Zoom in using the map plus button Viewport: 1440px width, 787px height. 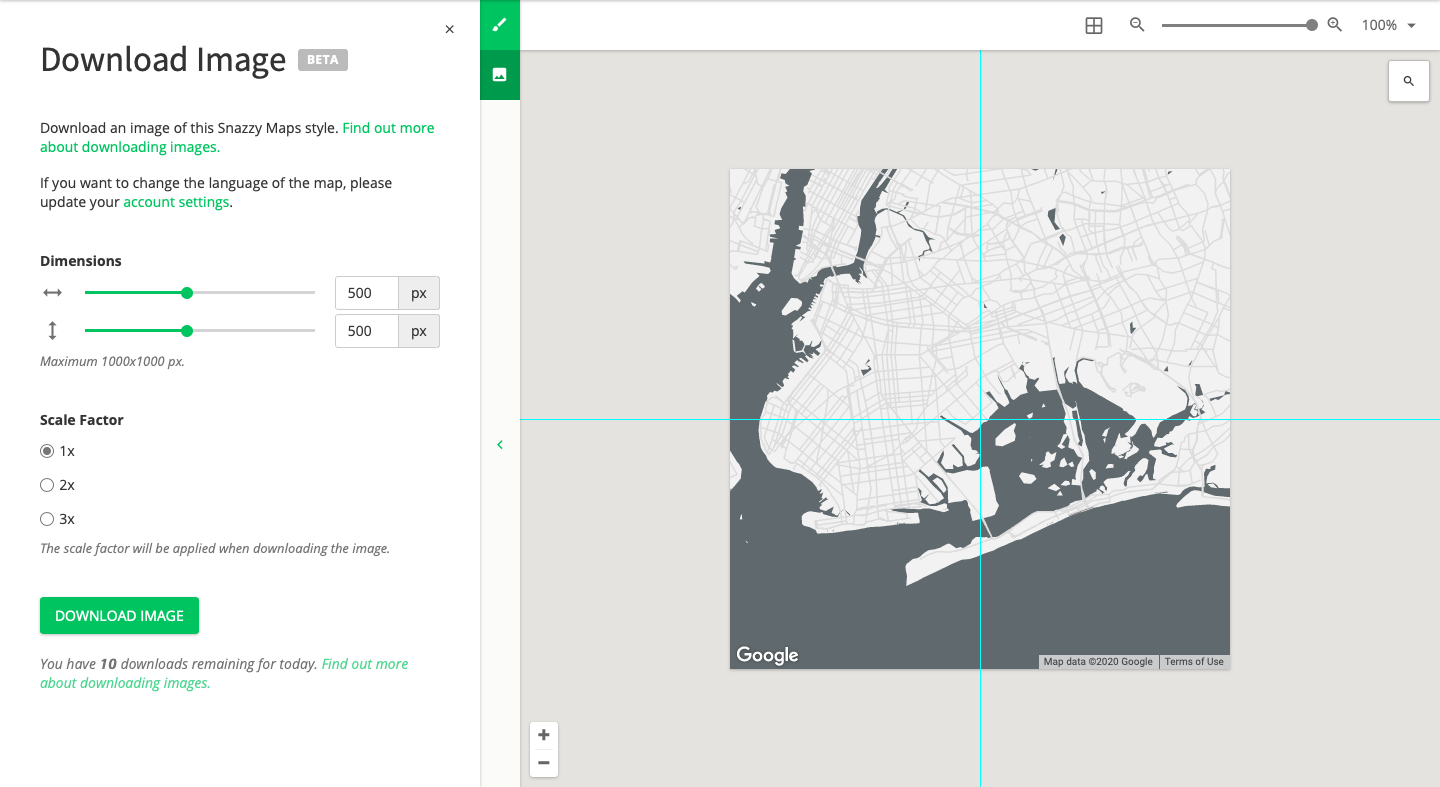tap(544, 734)
